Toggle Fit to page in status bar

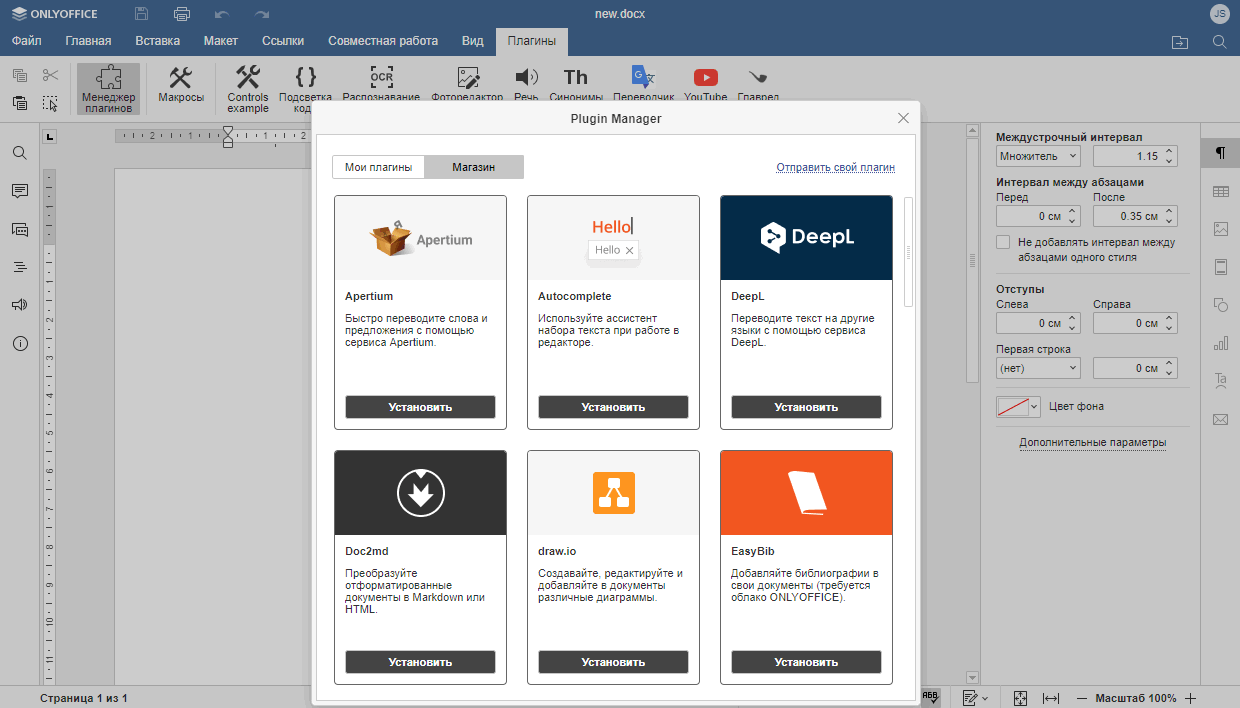[1020, 698]
